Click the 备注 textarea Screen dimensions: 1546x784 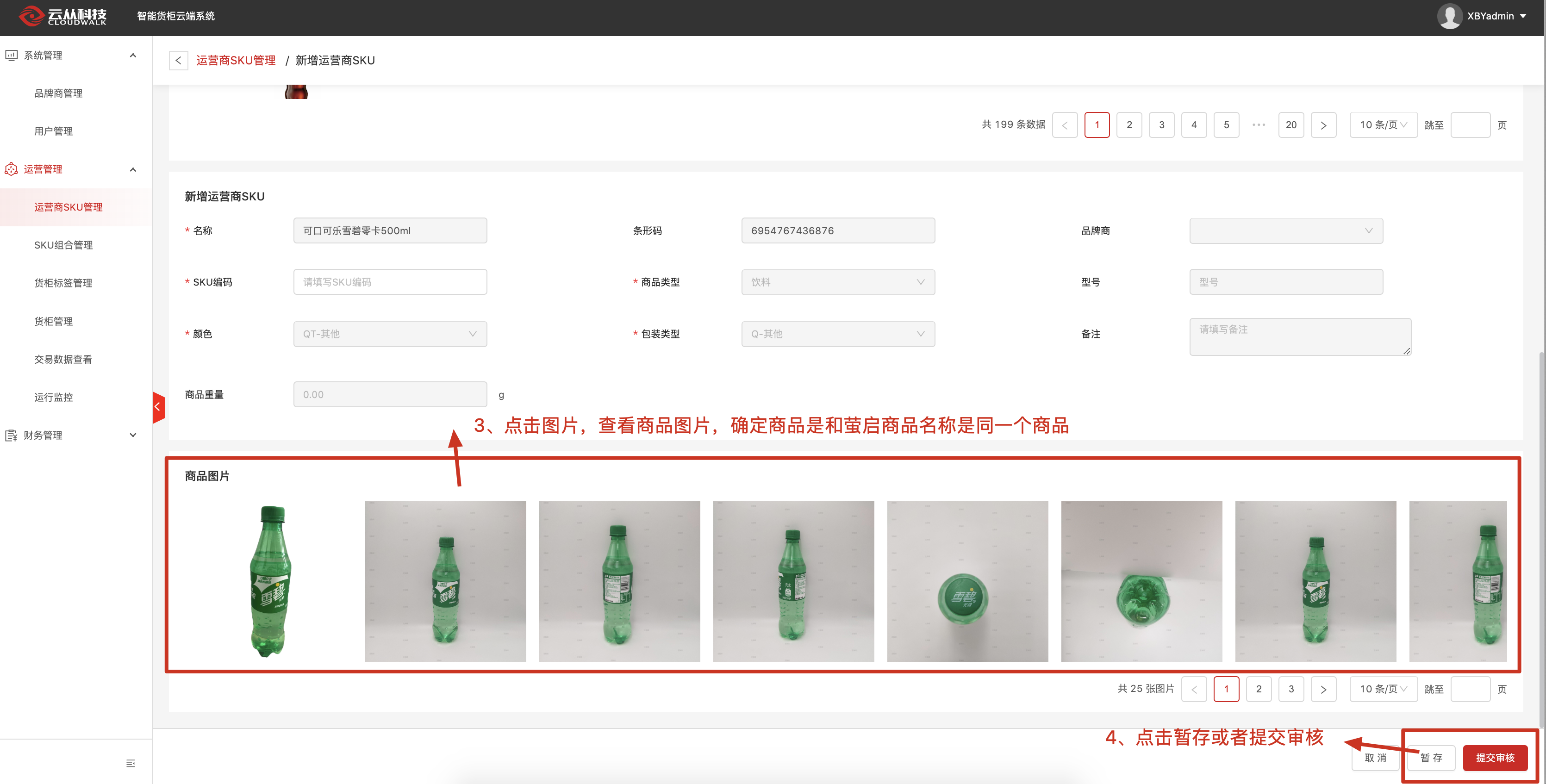point(1301,336)
